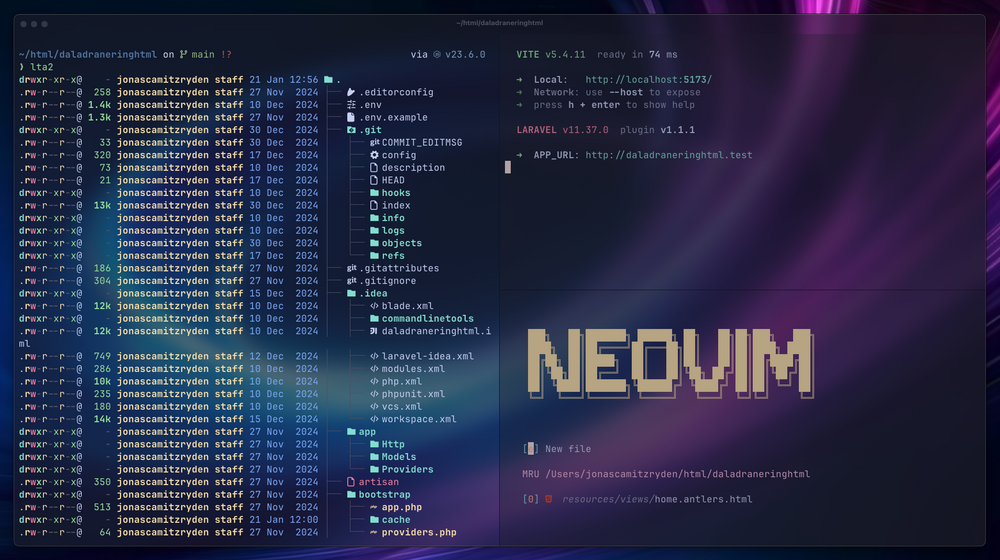Click the Http folder icon
The width and height of the screenshot is (1000, 560).
pyautogui.click(x=374, y=445)
